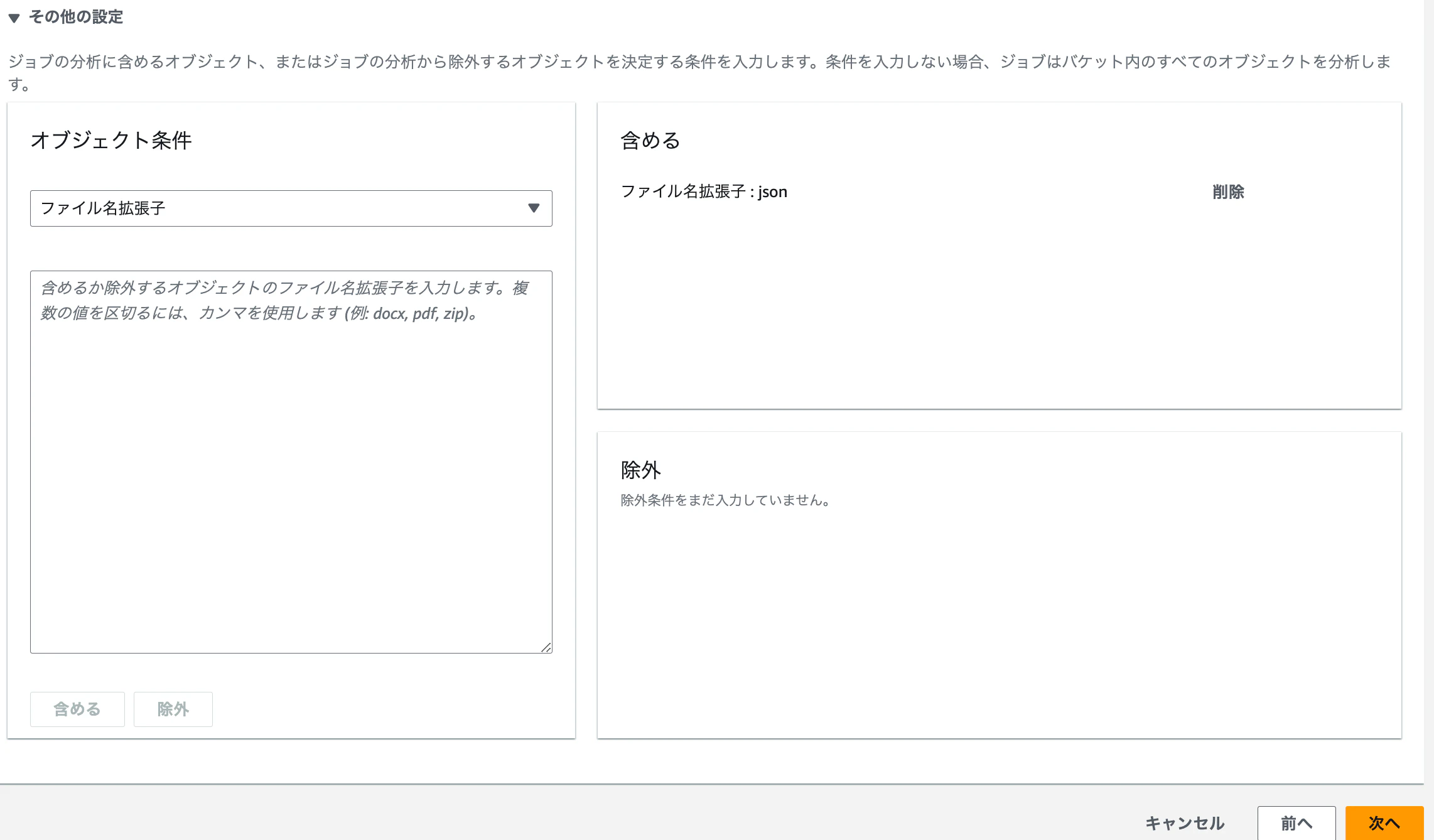Click the dropdown arrow in object condition selector
The image size is (1434, 840).
[x=534, y=208]
